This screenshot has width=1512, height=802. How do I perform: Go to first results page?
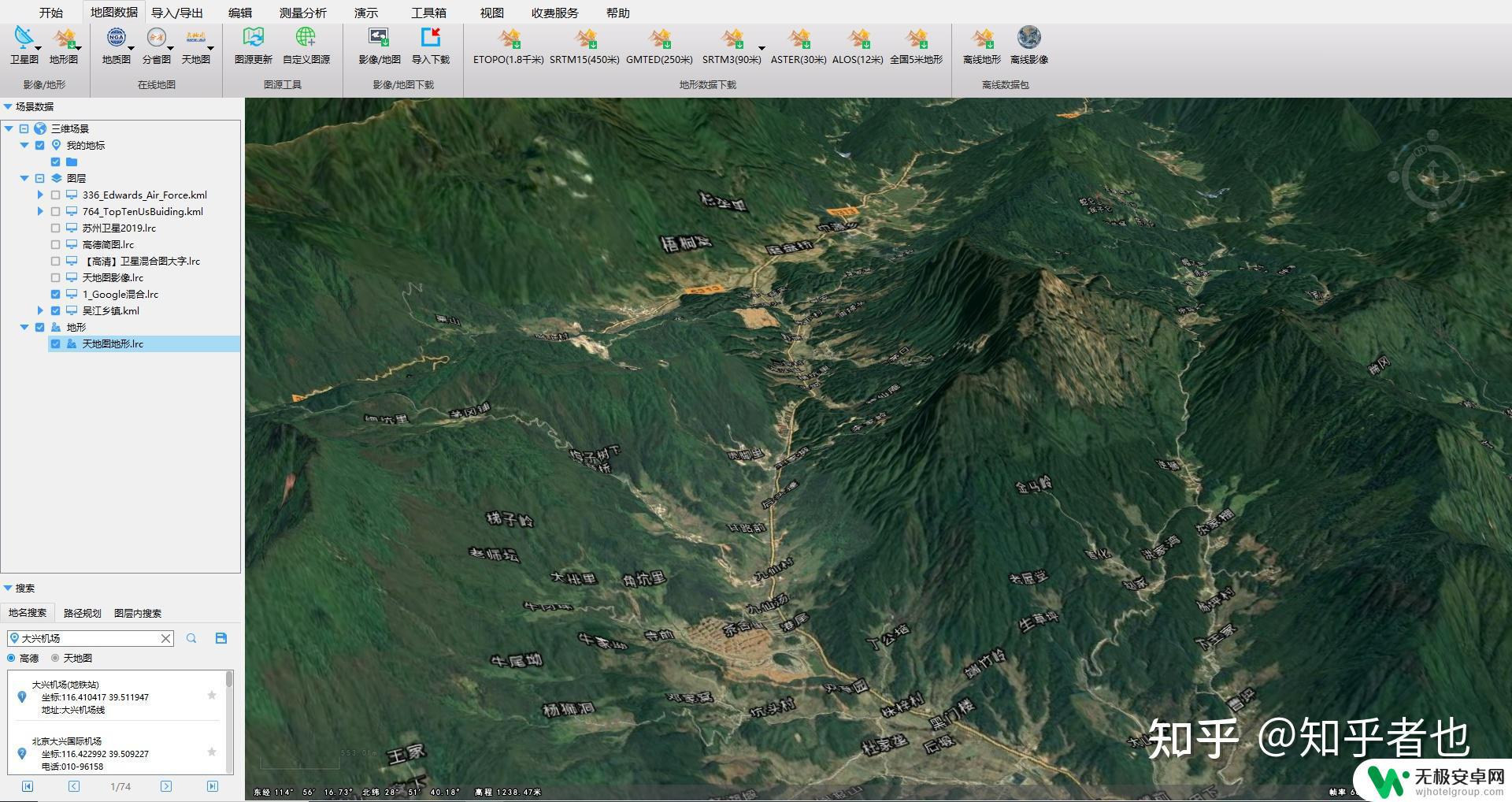coord(28,786)
